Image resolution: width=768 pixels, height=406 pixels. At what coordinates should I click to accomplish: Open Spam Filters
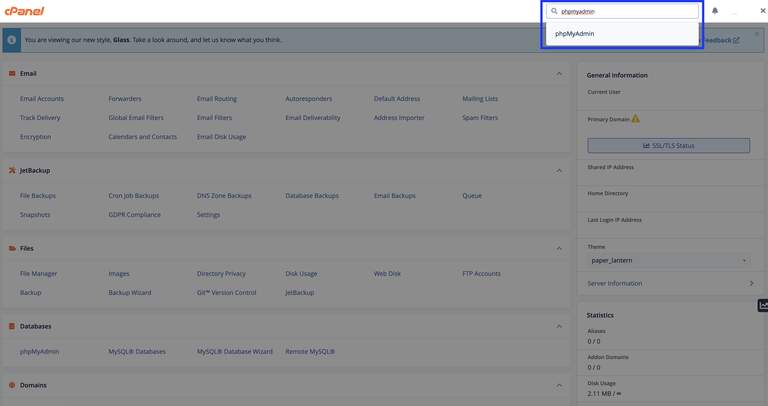coord(480,118)
